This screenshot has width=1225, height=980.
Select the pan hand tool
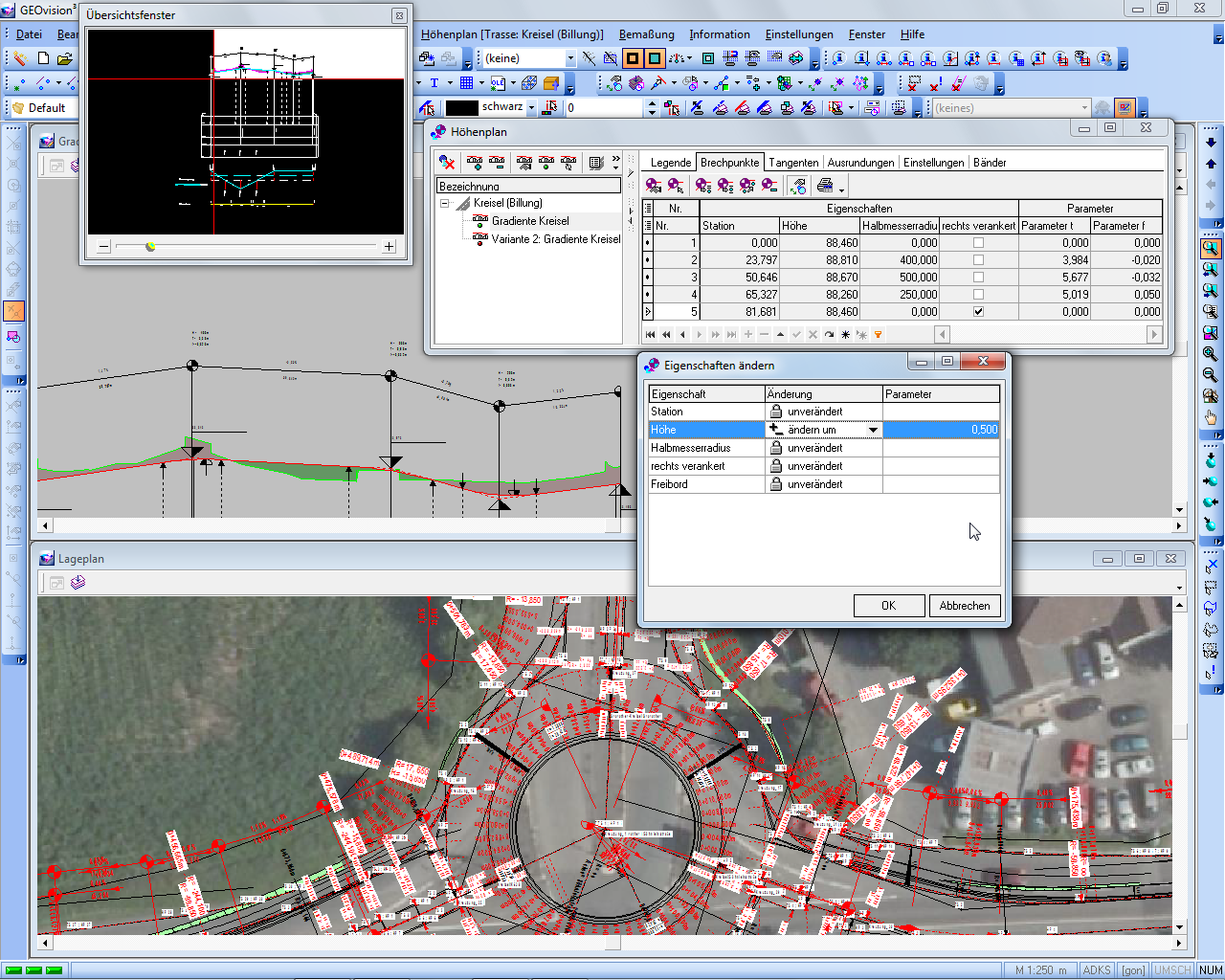(1211, 417)
